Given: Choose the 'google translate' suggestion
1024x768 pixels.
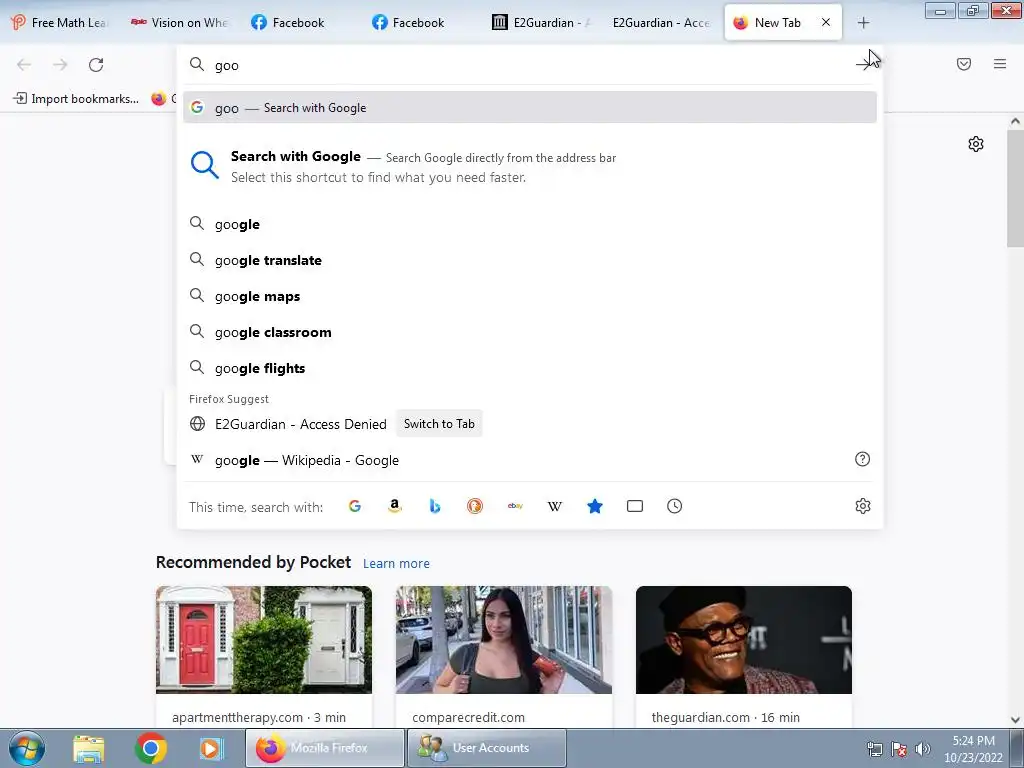Looking at the screenshot, I should tap(530, 260).
